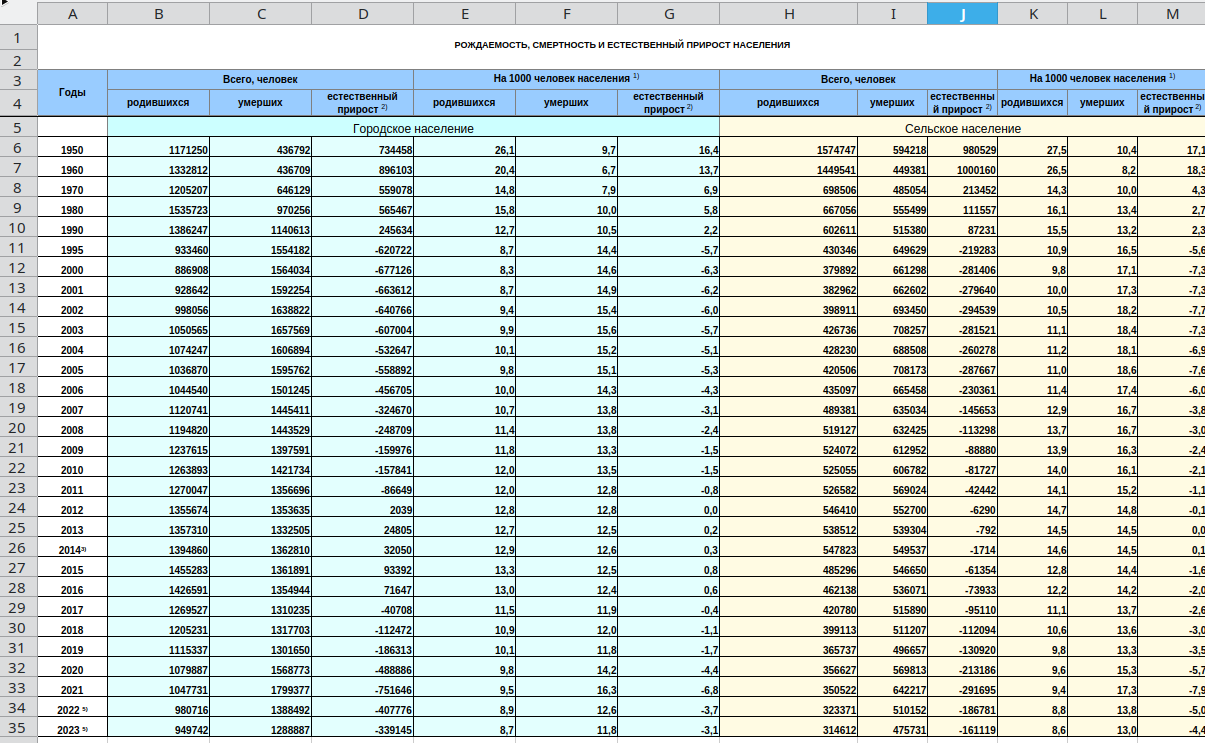Select the 'Городское население' cell
This screenshot has height=743, width=1205.
click(413, 129)
